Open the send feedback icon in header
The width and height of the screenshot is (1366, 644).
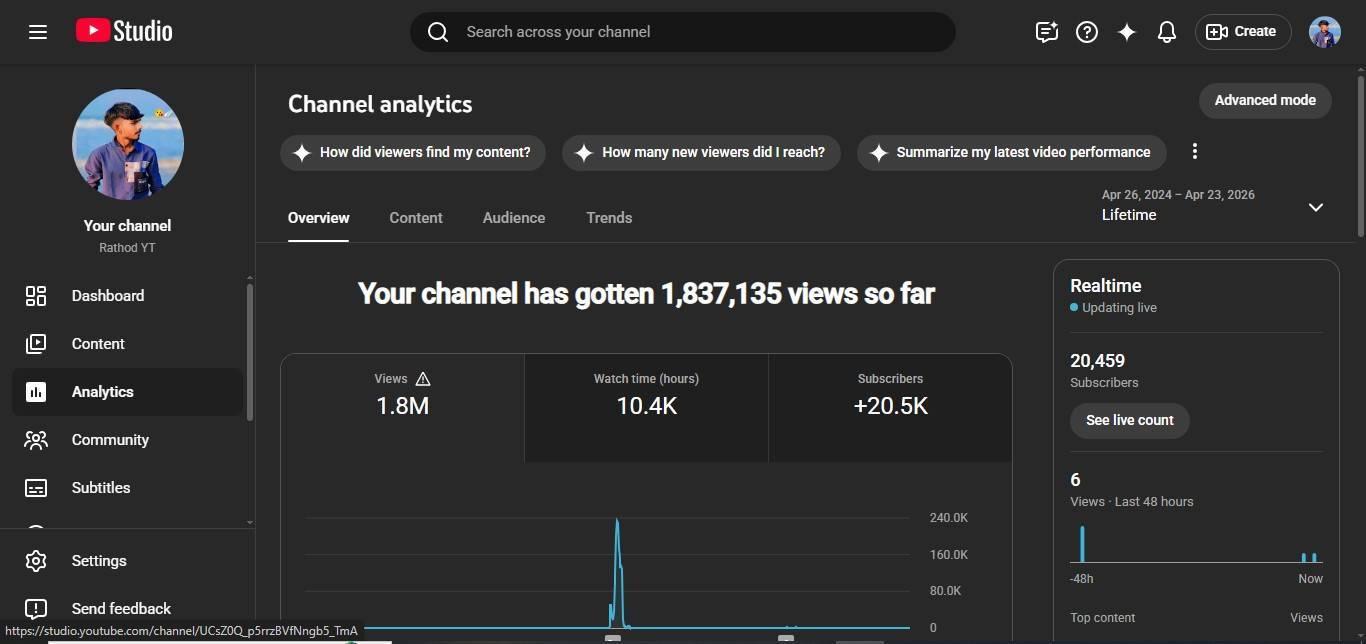tap(1046, 32)
